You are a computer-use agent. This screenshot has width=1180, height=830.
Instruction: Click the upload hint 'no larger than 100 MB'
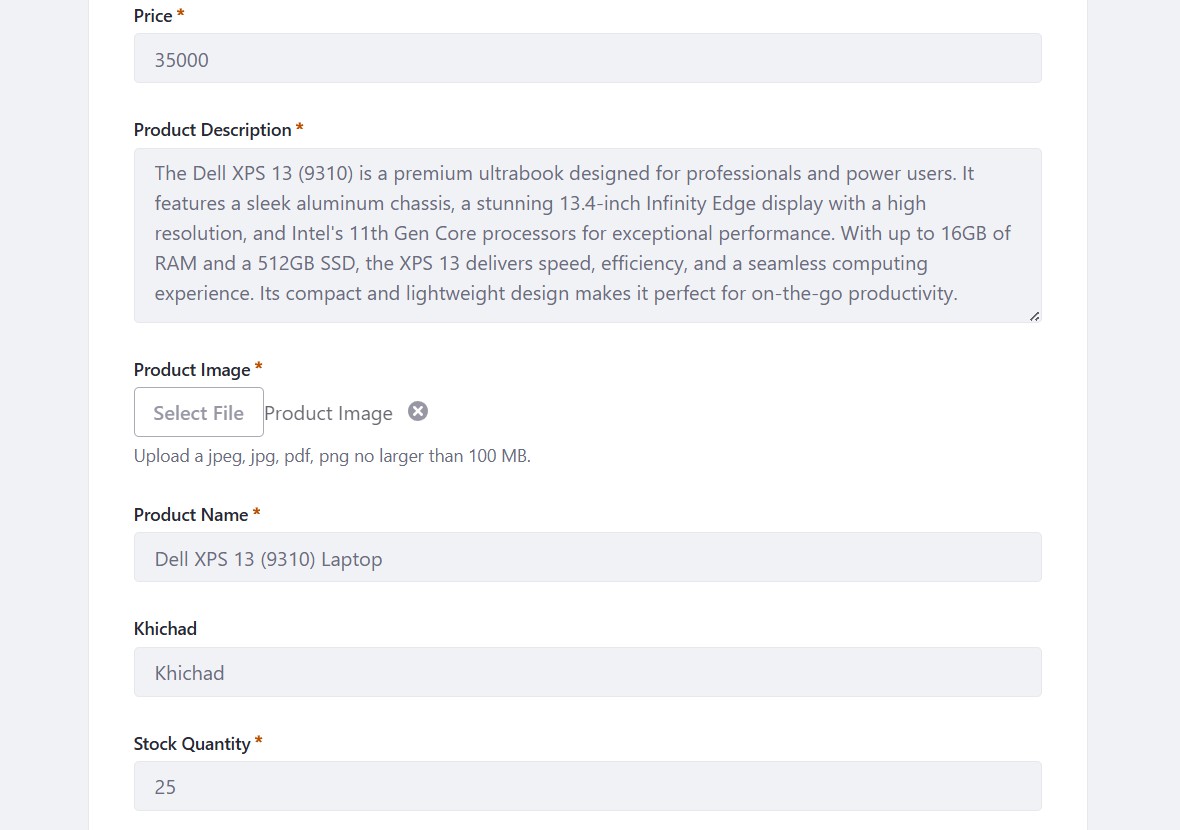(x=442, y=456)
